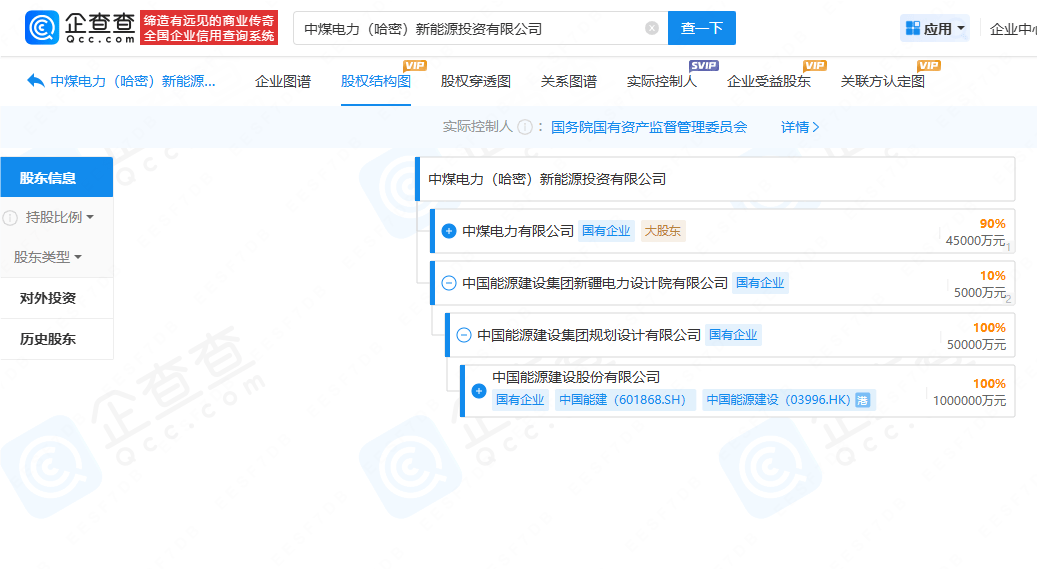The height and width of the screenshot is (569, 1037).
Task: Open the 应用 dropdown menu
Action: point(935,28)
